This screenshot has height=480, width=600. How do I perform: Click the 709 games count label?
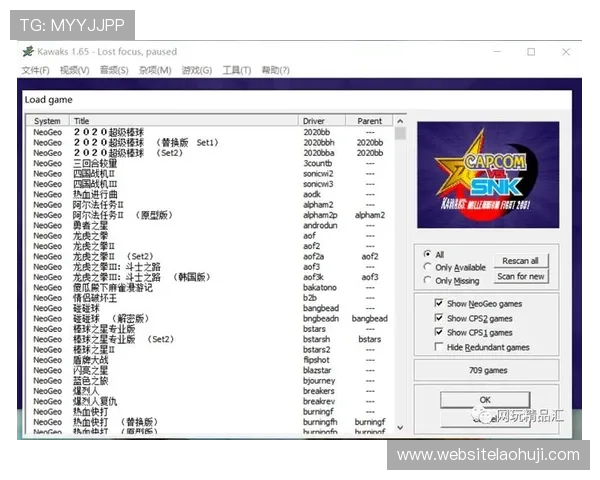click(488, 370)
